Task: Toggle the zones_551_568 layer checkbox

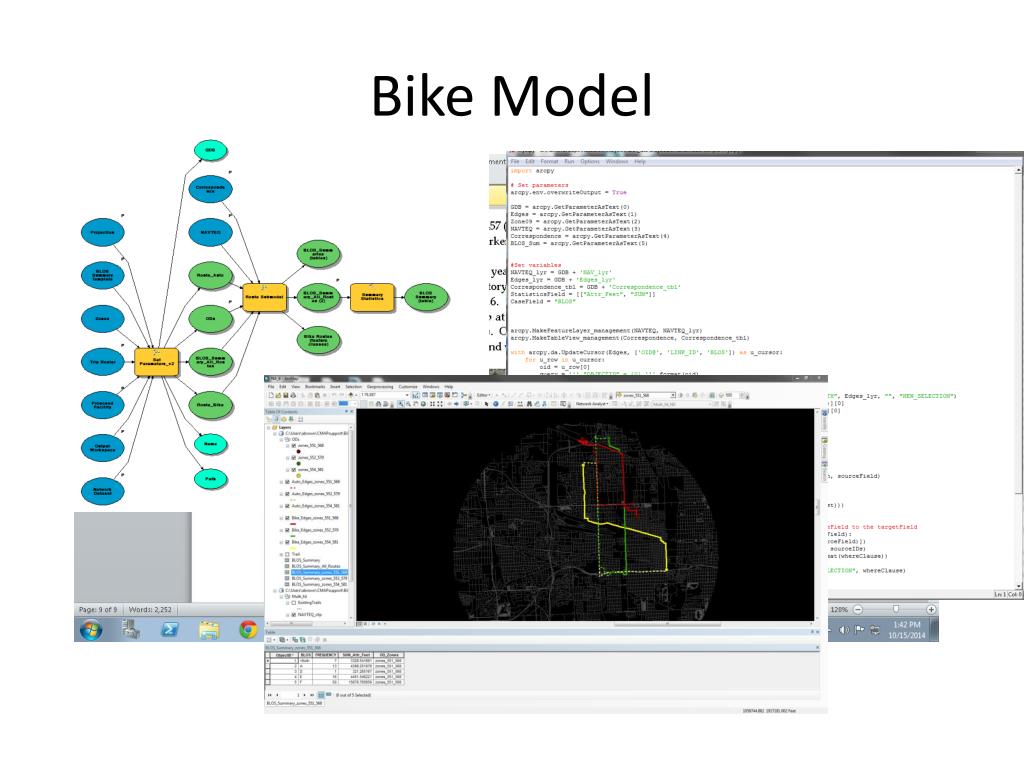Action: tap(294, 445)
